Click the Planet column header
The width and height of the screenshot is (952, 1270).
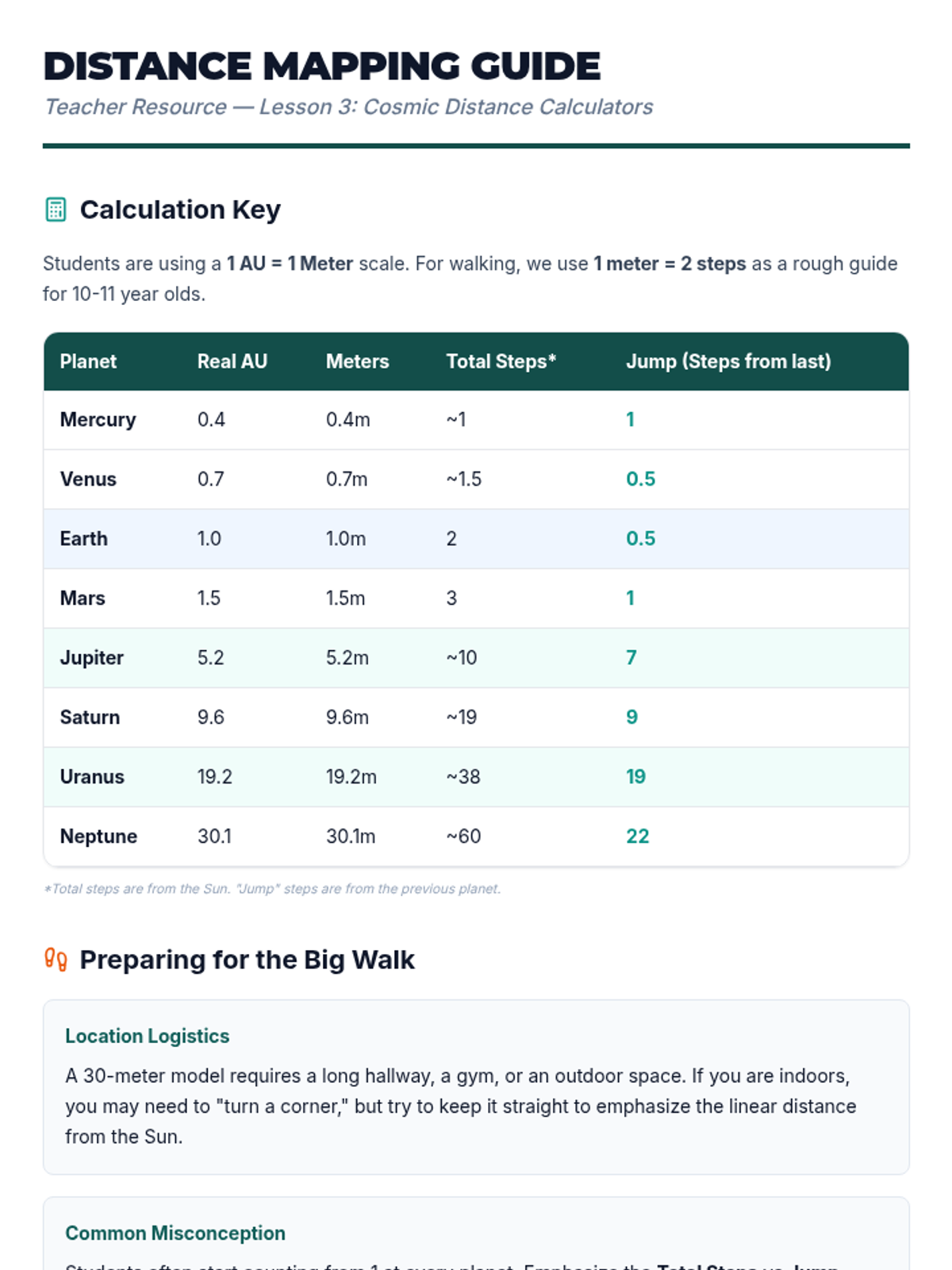[x=88, y=362]
